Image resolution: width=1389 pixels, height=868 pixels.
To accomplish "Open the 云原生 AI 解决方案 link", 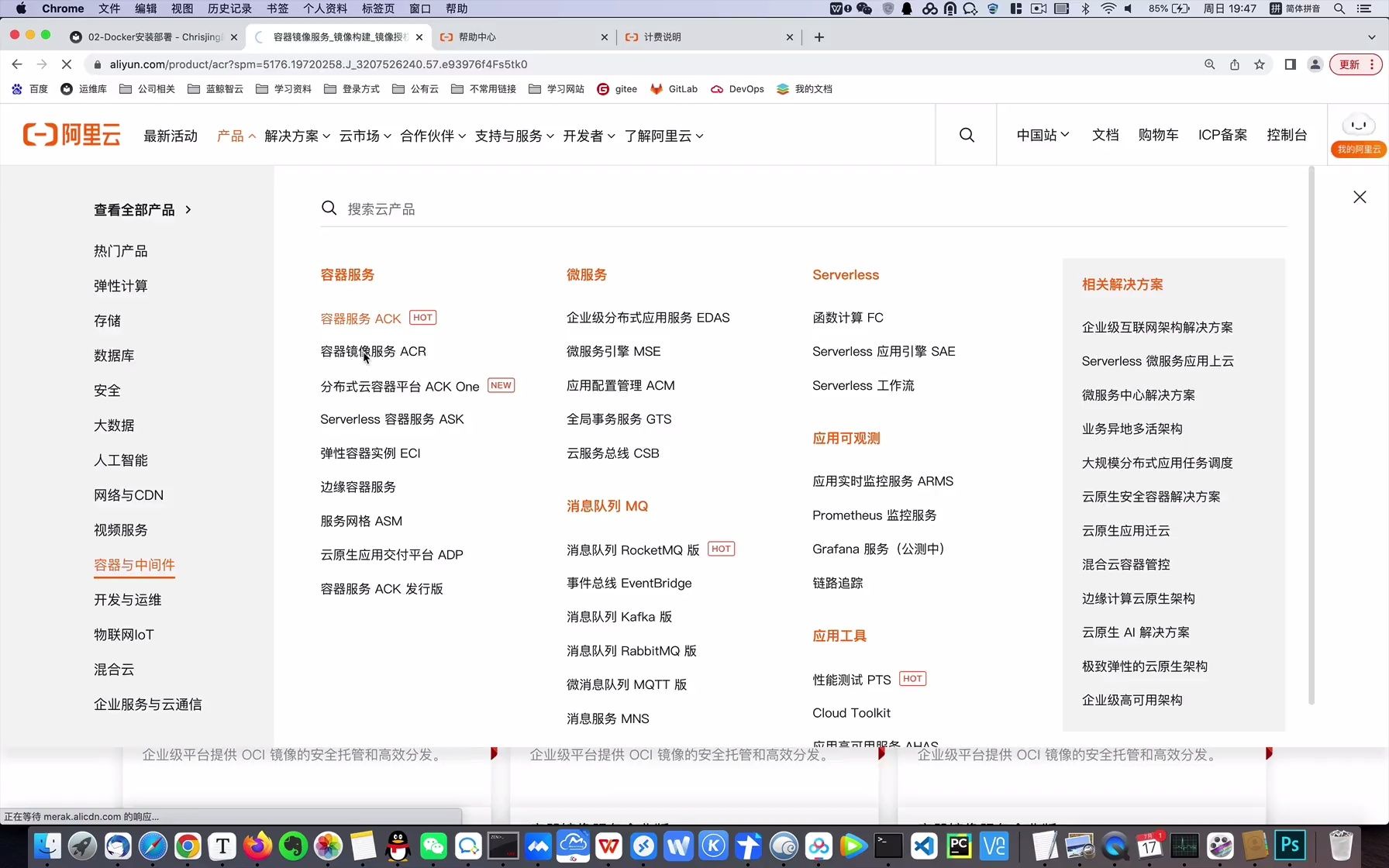I will 1136,632.
